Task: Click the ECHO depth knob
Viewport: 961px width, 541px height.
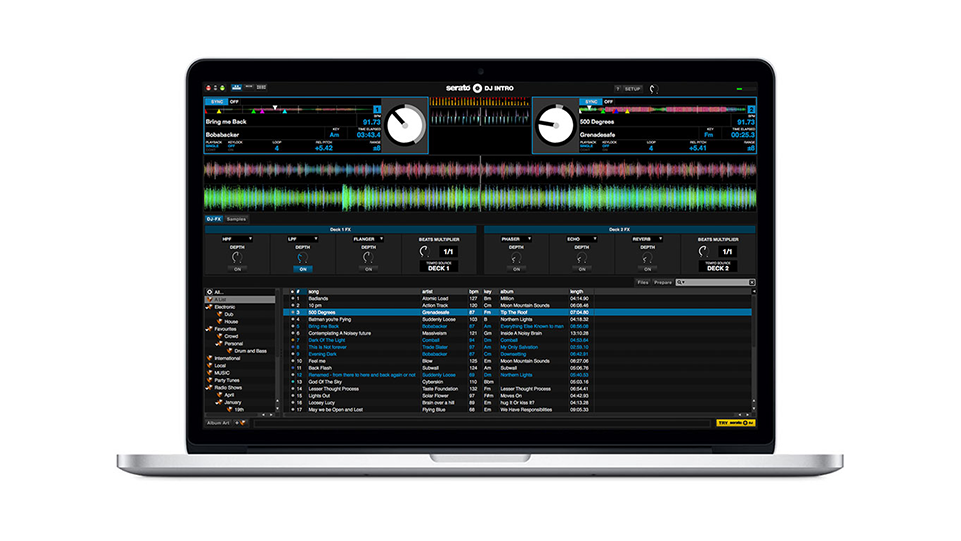Action: click(x=582, y=258)
